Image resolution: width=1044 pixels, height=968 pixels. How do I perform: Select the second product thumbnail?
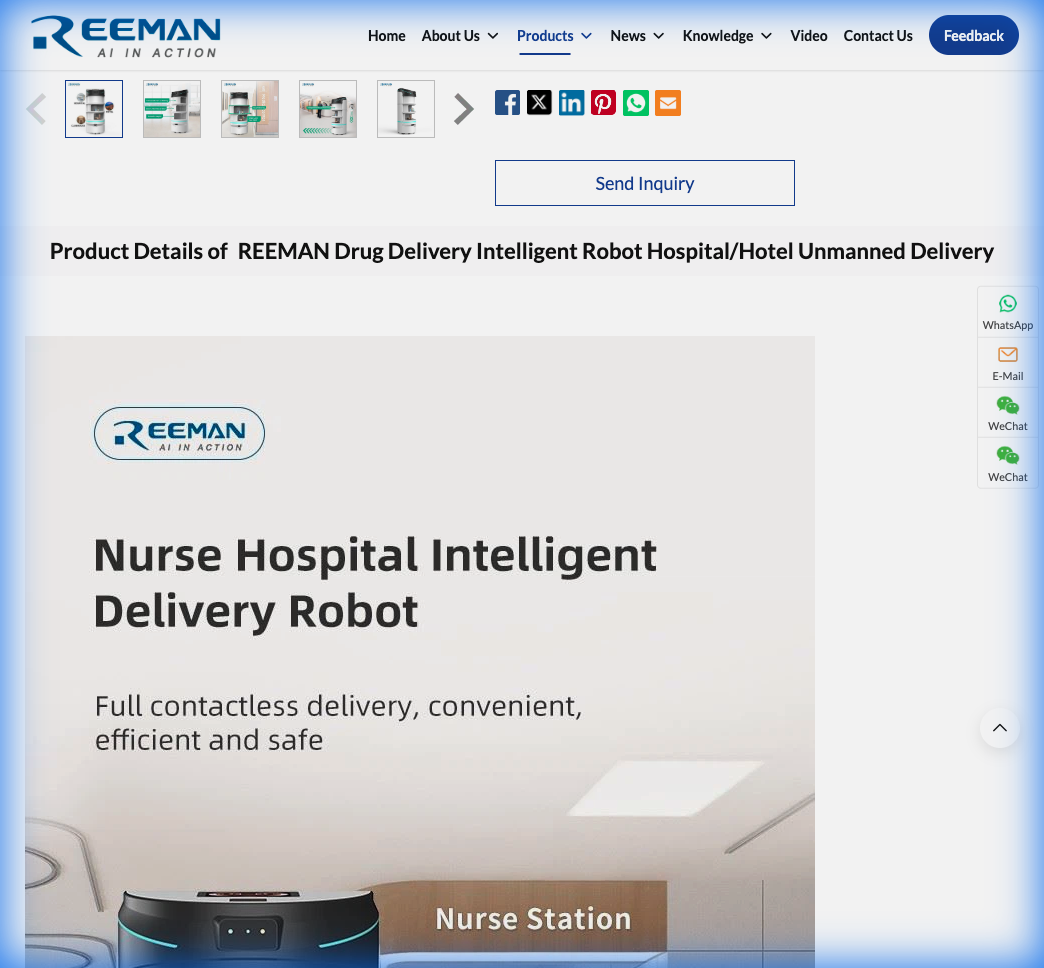coord(171,108)
